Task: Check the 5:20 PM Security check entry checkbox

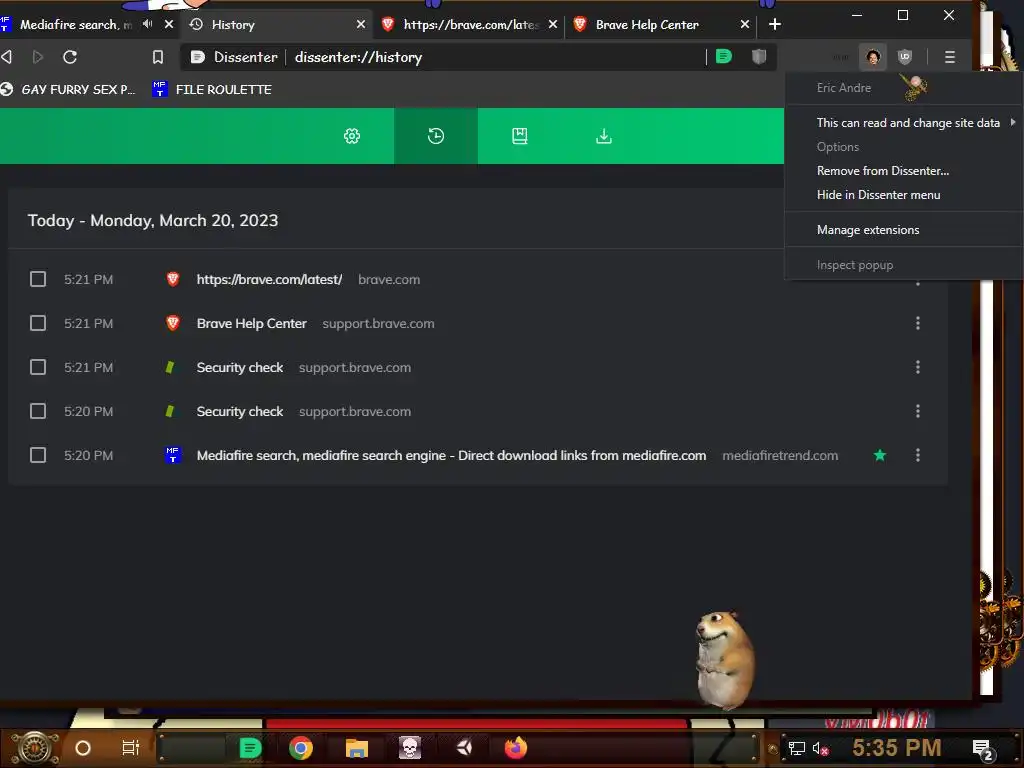Action: (x=38, y=411)
